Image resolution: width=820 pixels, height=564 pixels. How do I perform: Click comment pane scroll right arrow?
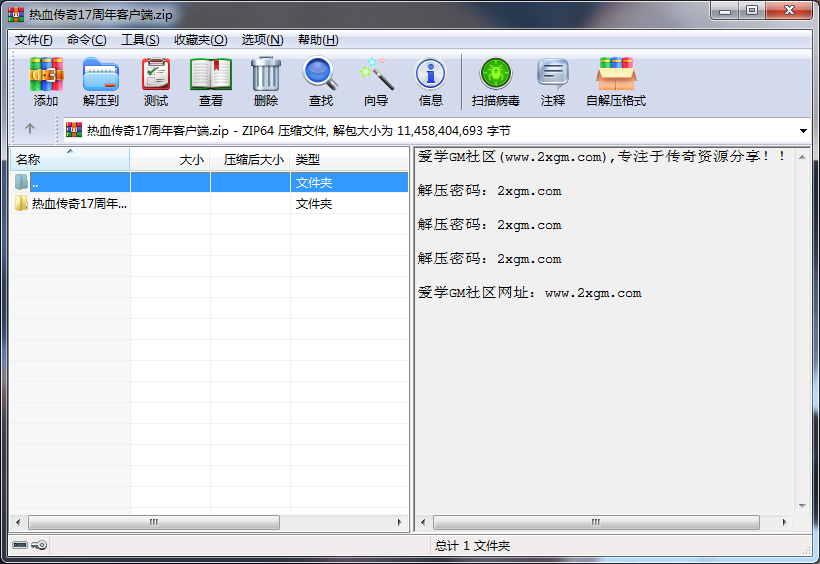[x=784, y=522]
